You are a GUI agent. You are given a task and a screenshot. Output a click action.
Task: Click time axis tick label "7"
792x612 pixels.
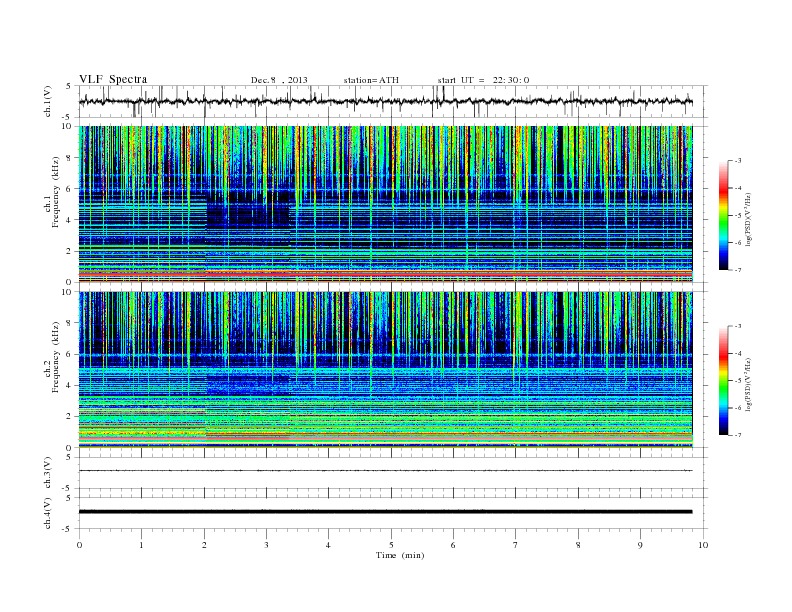click(x=516, y=545)
